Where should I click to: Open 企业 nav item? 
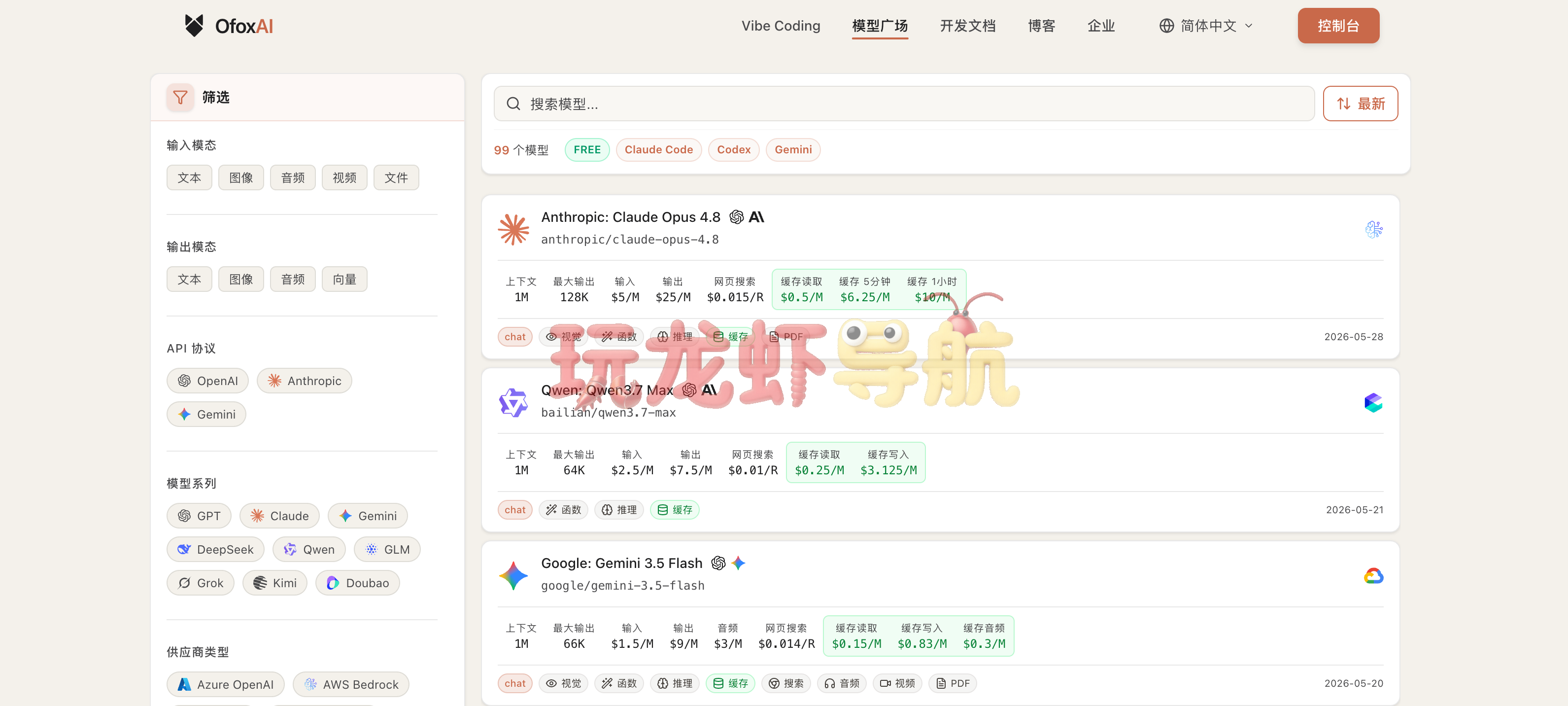pyautogui.click(x=1100, y=26)
